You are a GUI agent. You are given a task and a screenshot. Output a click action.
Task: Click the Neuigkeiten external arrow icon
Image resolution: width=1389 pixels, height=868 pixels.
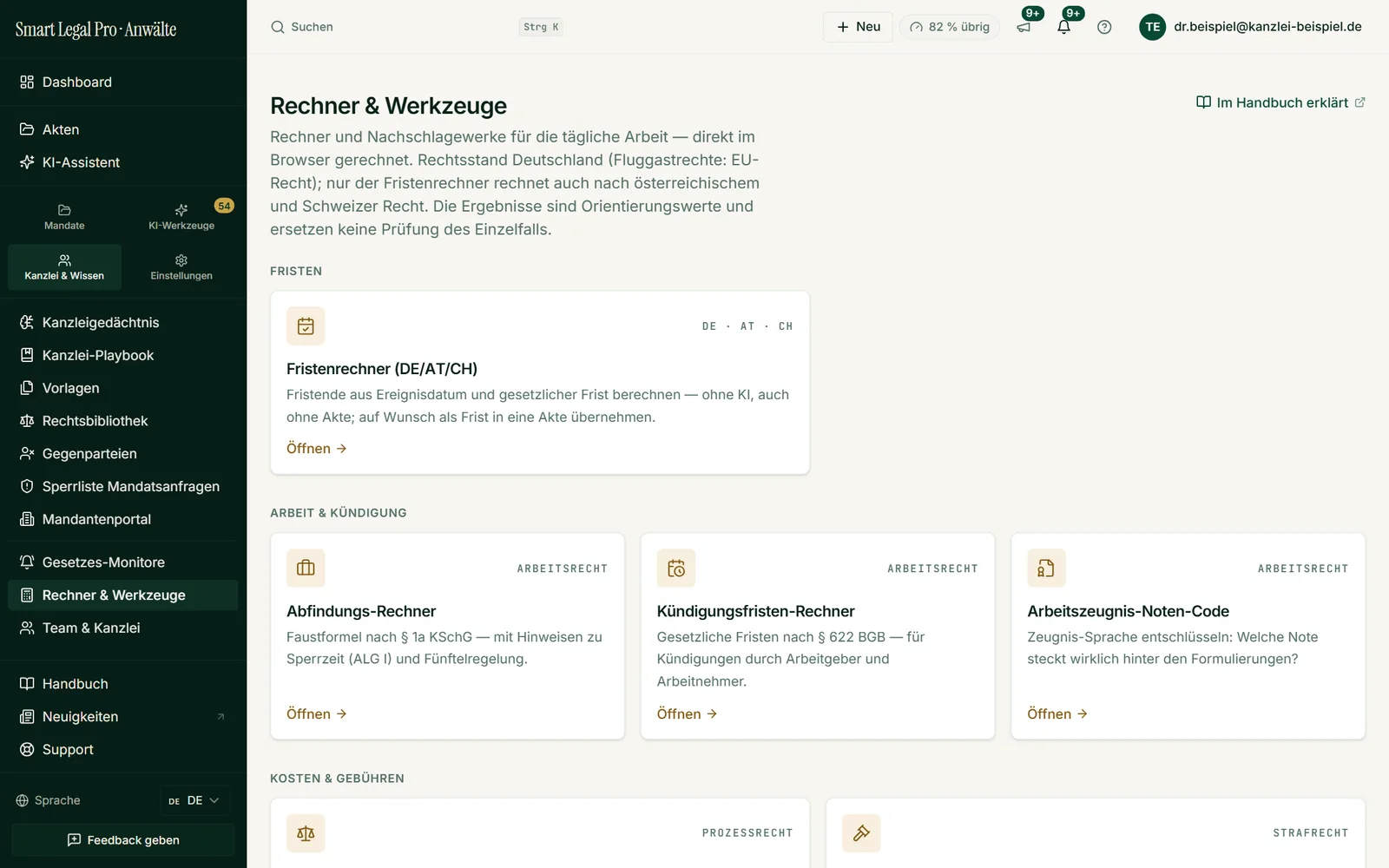221,717
